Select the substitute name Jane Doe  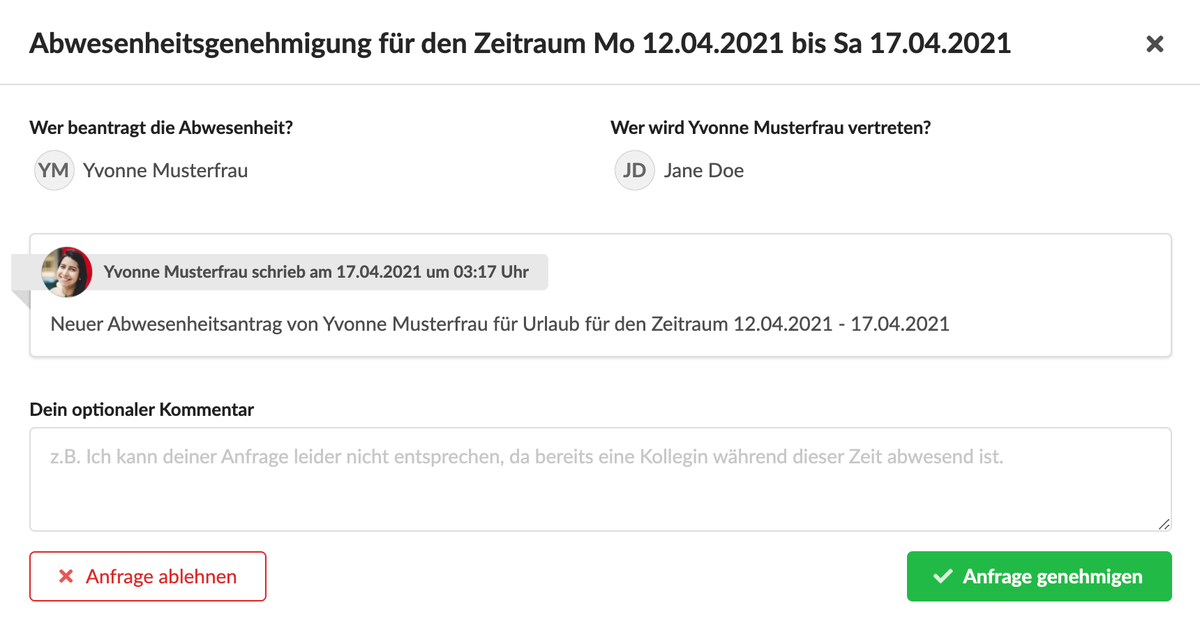(704, 171)
